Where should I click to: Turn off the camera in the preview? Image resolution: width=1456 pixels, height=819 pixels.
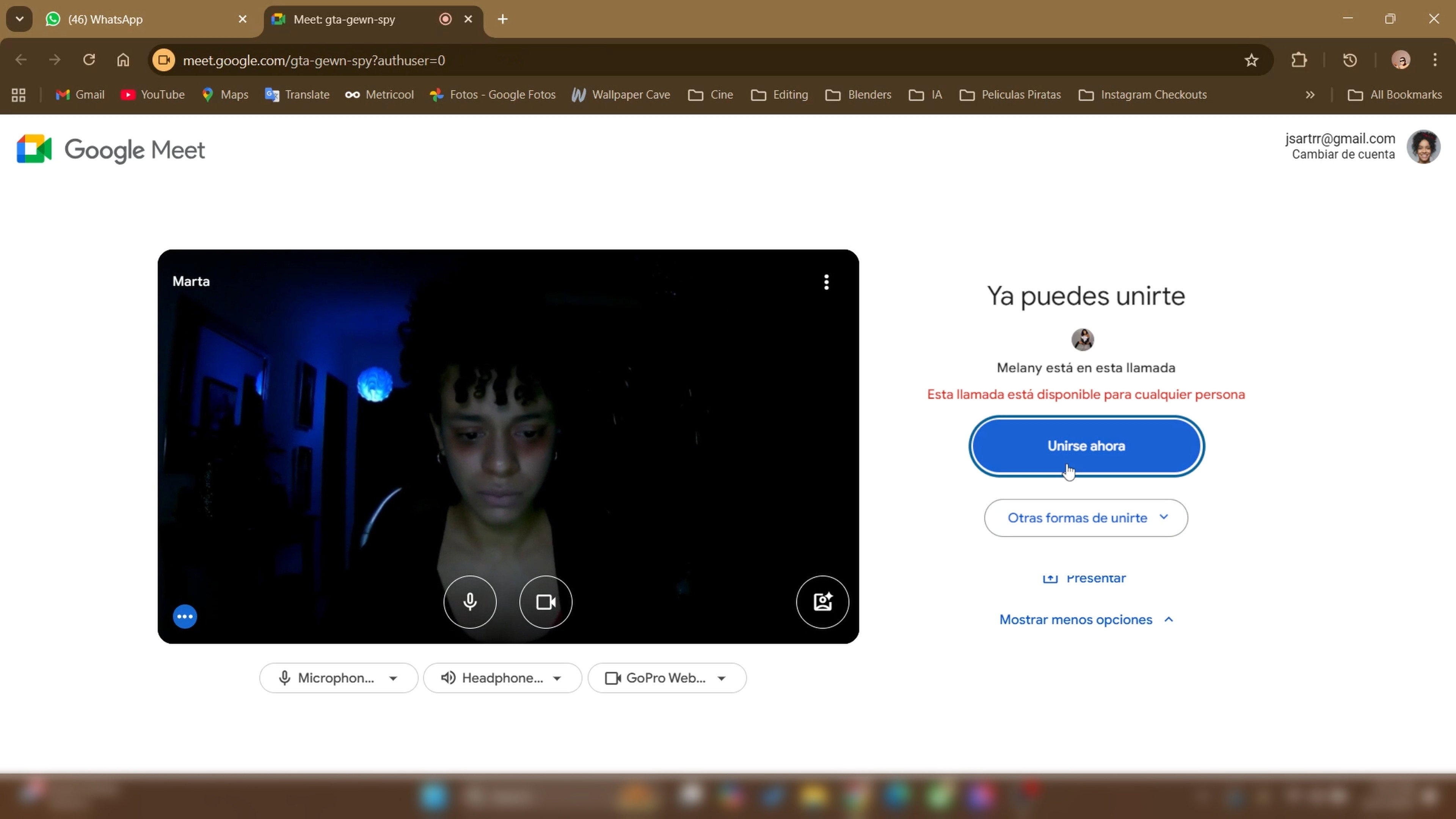coord(544,601)
